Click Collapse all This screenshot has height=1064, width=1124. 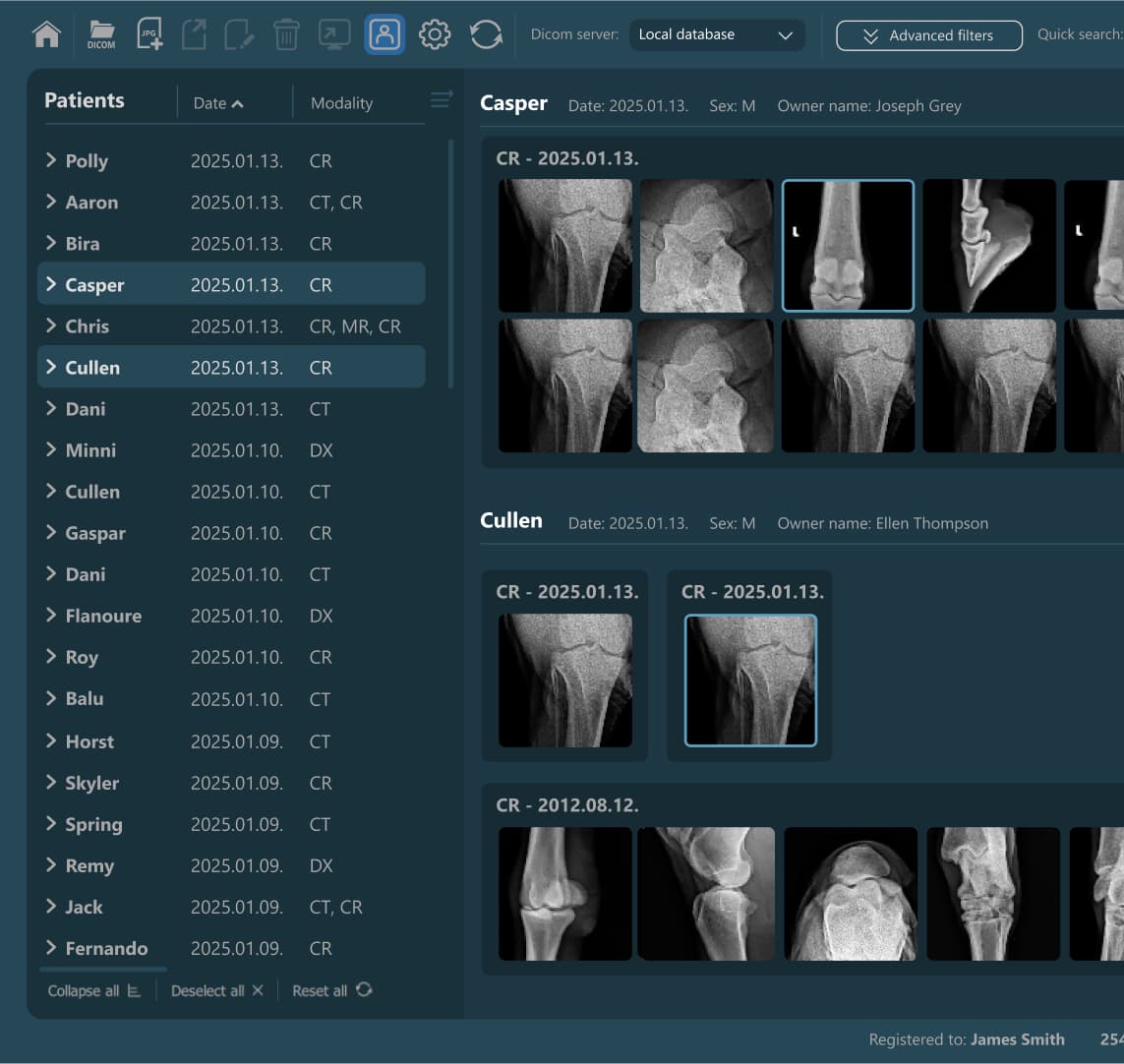(93, 991)
